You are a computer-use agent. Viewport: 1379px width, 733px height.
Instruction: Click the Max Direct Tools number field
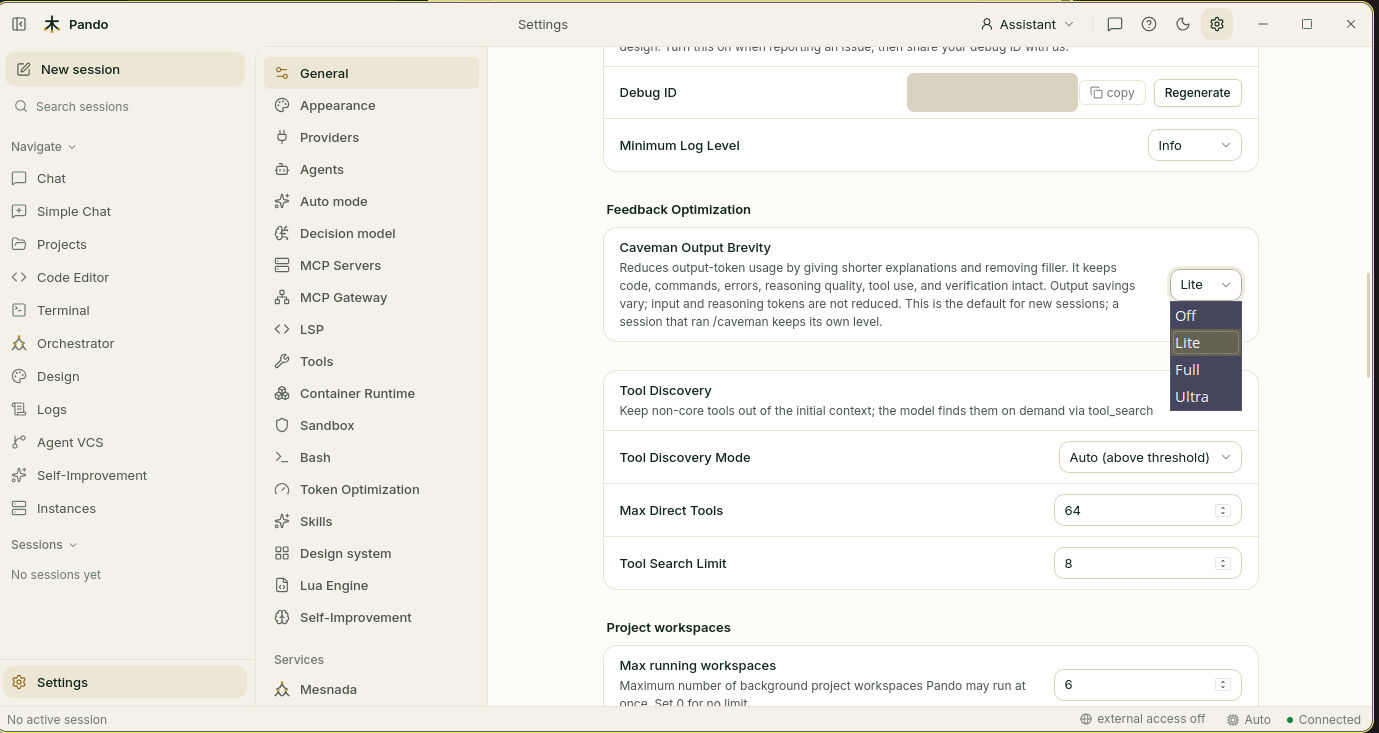pos(1148,510)
